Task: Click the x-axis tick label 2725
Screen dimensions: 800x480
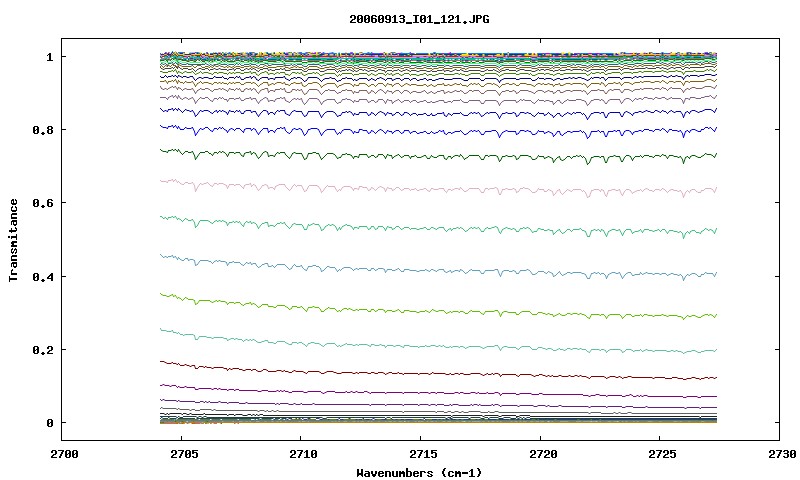Action: pyautogui.click(x=662, y=454)
